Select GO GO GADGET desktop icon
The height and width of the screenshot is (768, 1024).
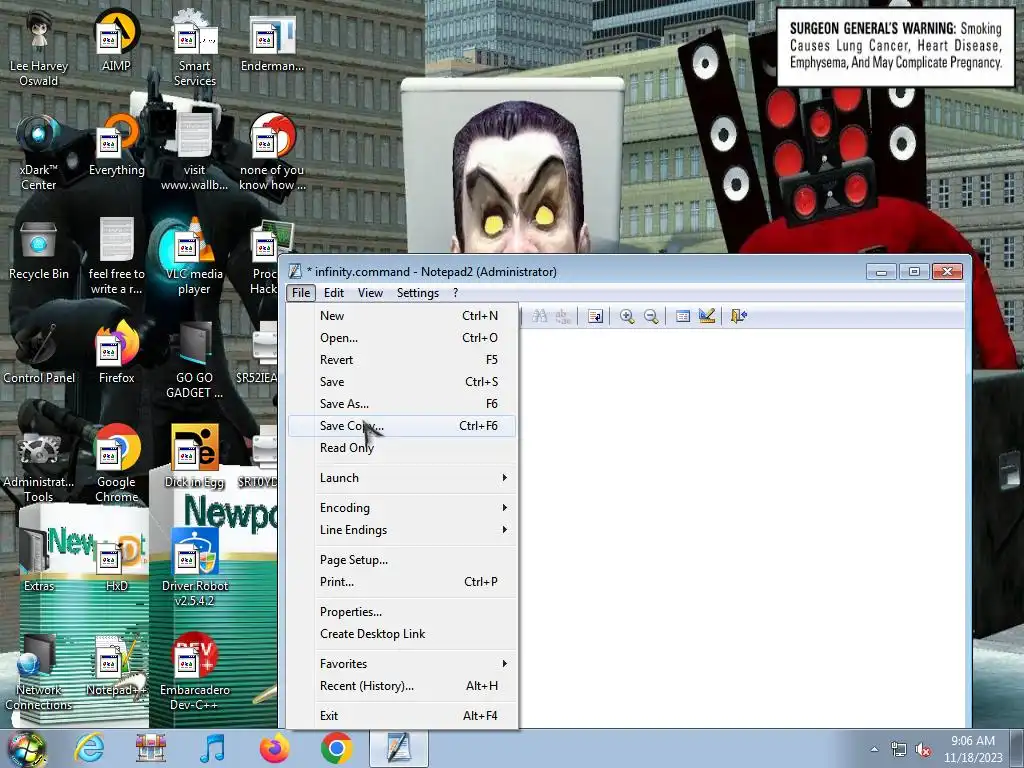point(194,360)
